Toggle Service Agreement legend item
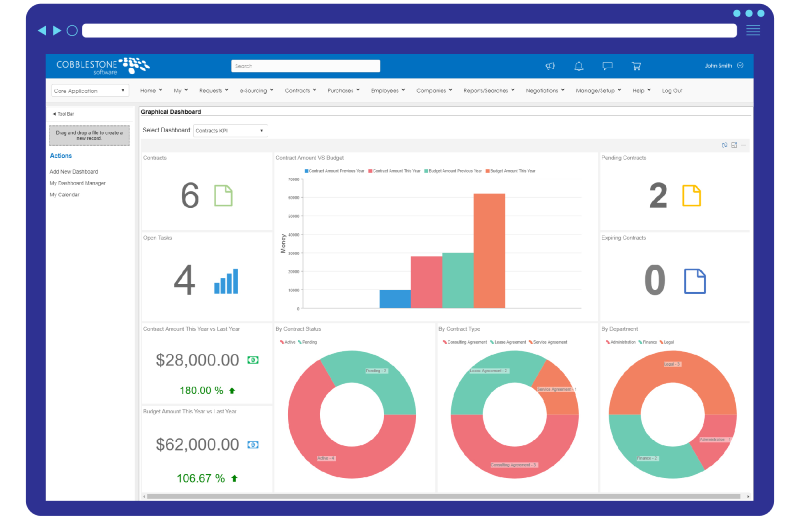The height and width of the screenshot is (520, 800). click(548, 342)
